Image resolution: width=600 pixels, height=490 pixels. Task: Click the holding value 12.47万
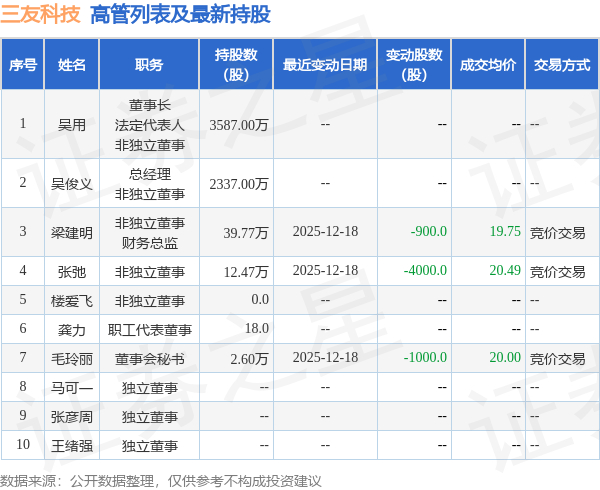point(246,272)
